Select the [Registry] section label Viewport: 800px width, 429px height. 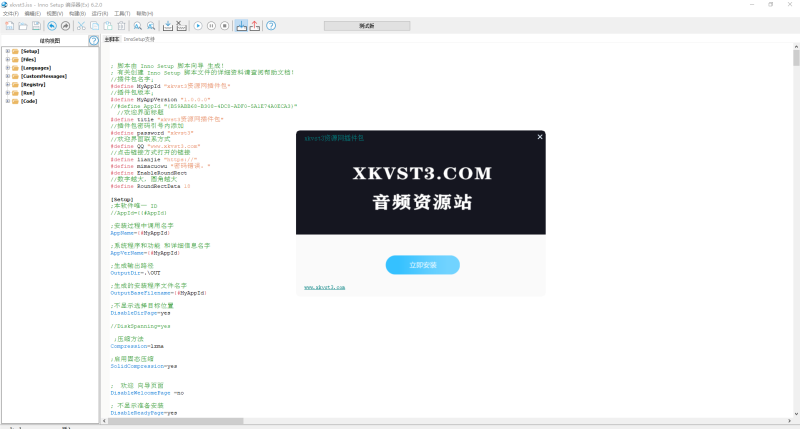33,85
